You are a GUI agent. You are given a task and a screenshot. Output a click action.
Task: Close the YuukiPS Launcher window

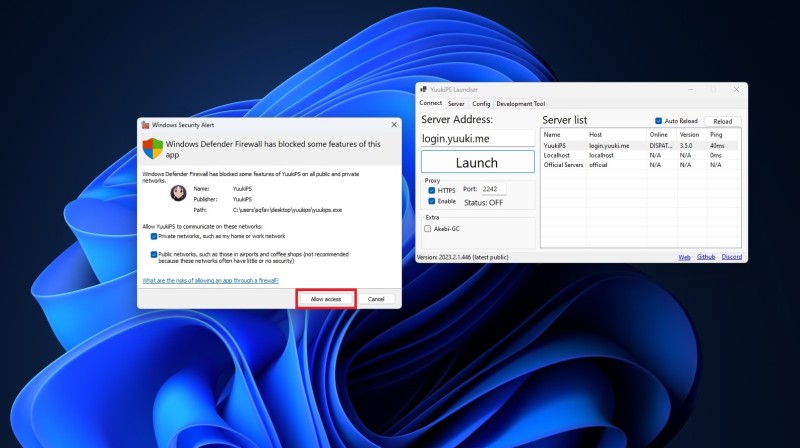(x=735, y=89)
